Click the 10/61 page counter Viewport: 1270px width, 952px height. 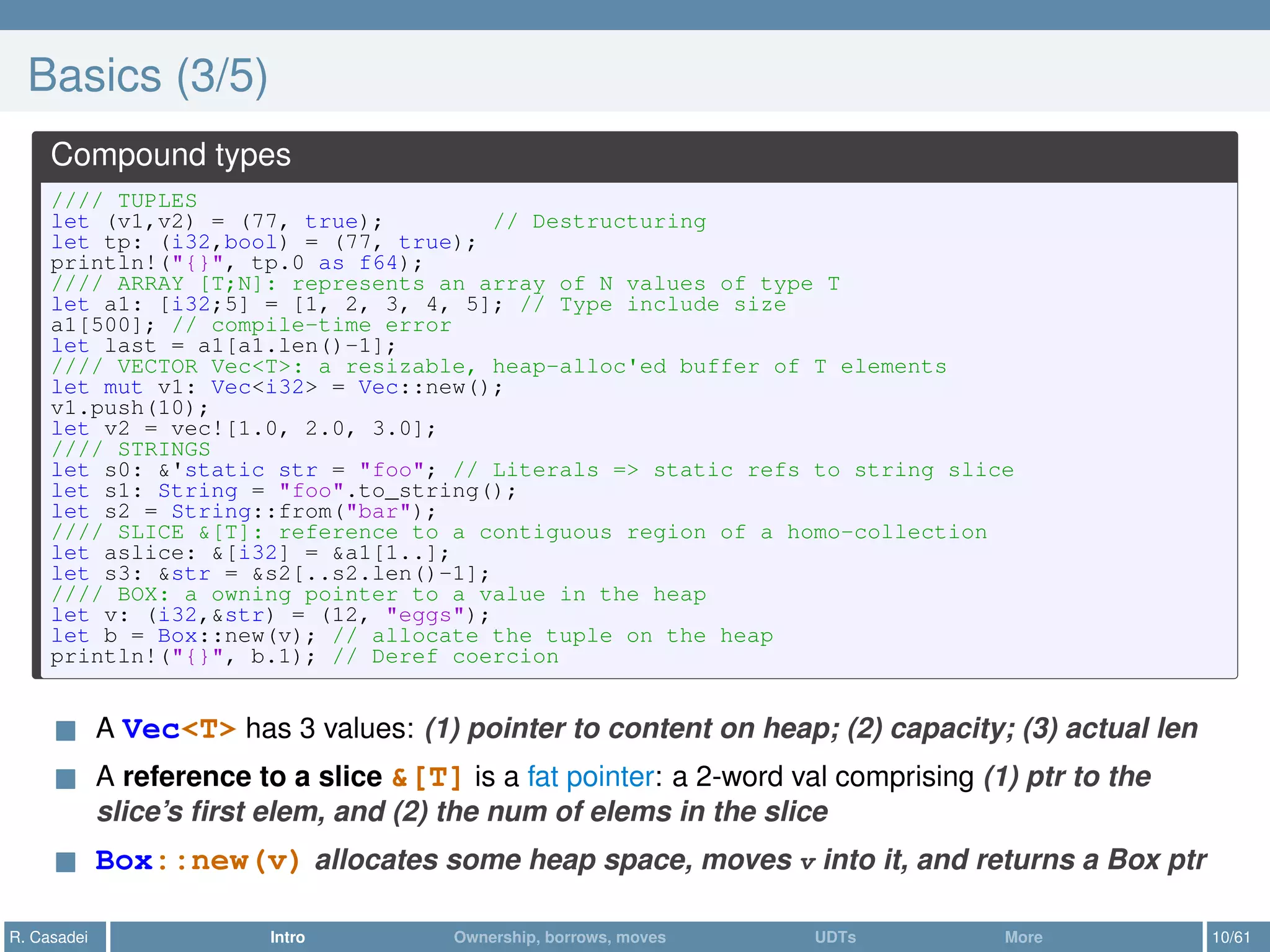[1231, 937]
